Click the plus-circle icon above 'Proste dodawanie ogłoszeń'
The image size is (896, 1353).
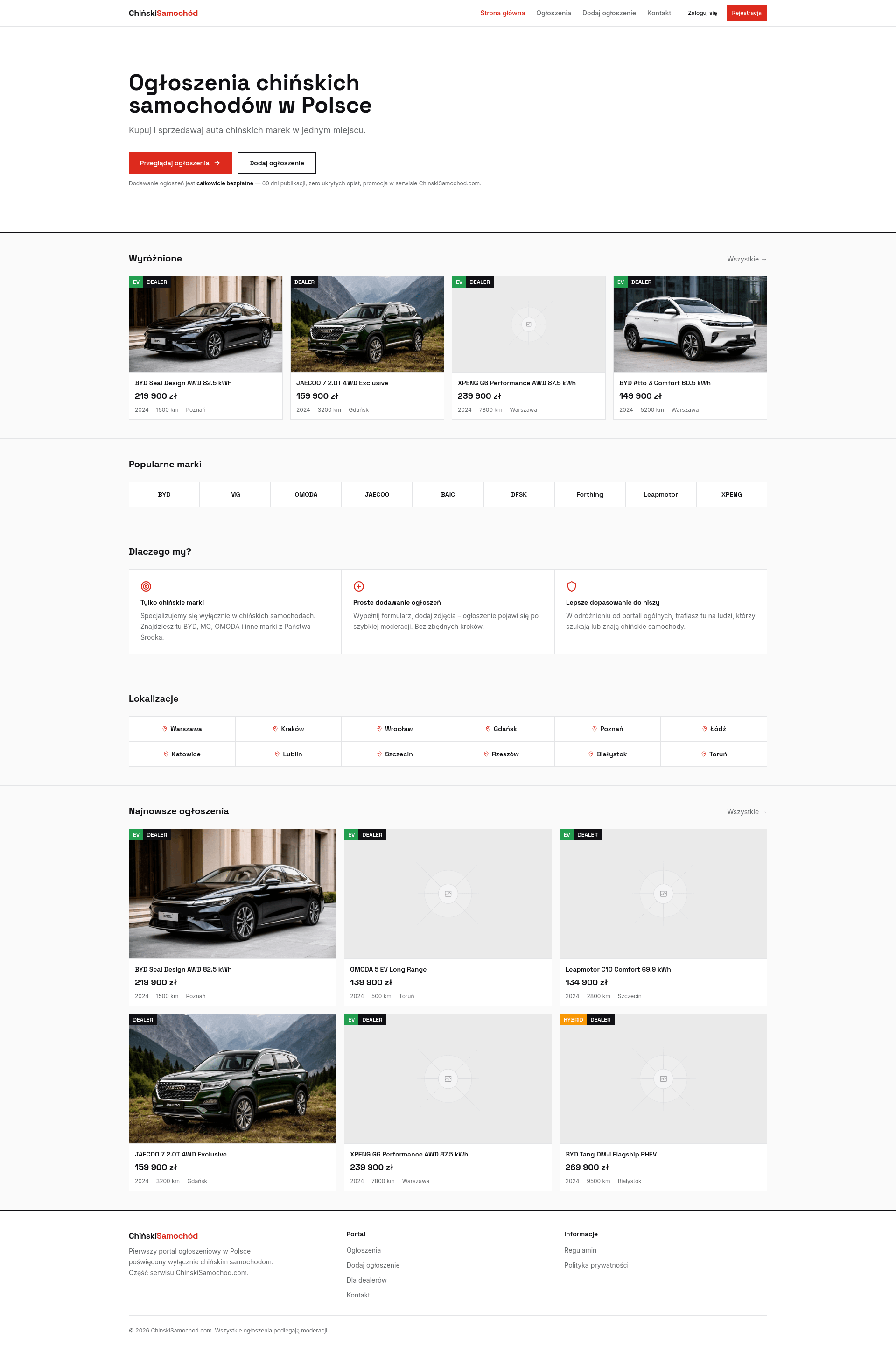[x=359, y=586]
